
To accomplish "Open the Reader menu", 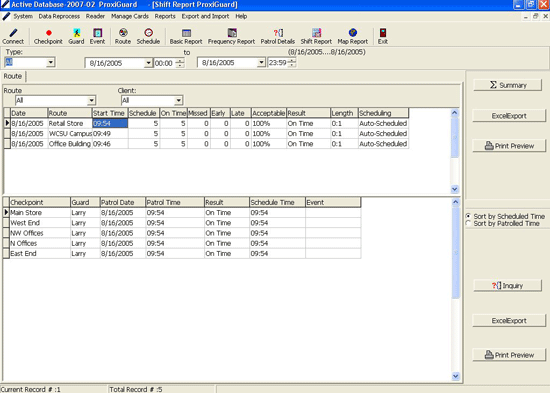I will 95,16.
